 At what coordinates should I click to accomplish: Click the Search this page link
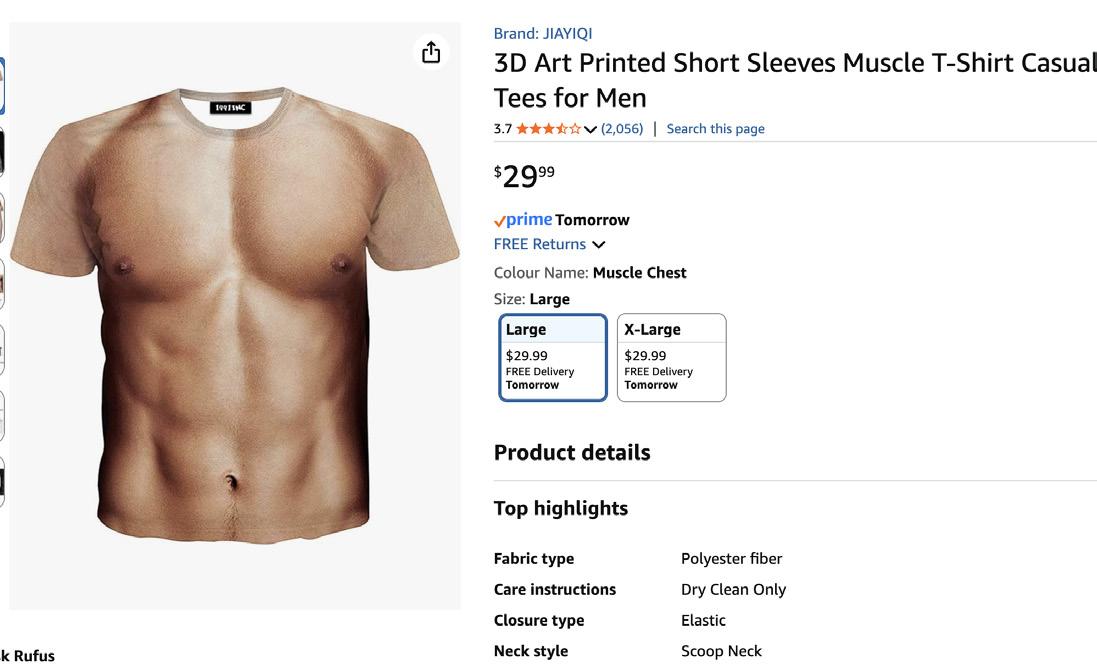715,129
